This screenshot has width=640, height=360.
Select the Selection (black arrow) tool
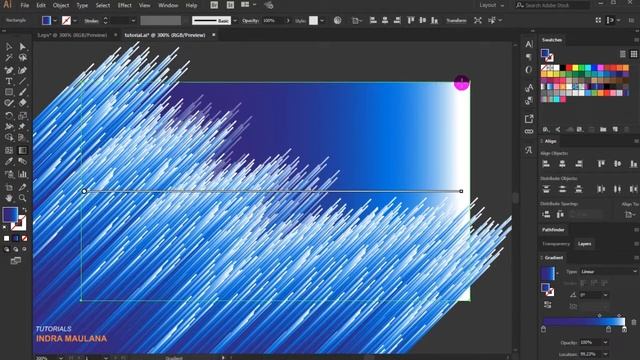9,47
